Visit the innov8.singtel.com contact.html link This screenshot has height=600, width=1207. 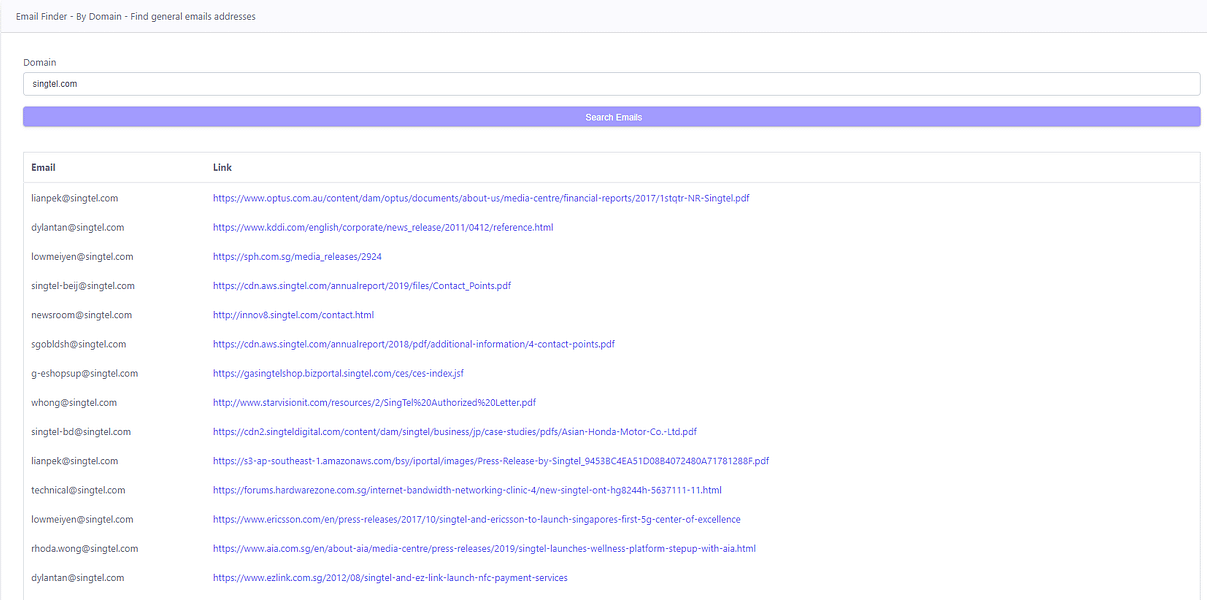pos(293,315)
